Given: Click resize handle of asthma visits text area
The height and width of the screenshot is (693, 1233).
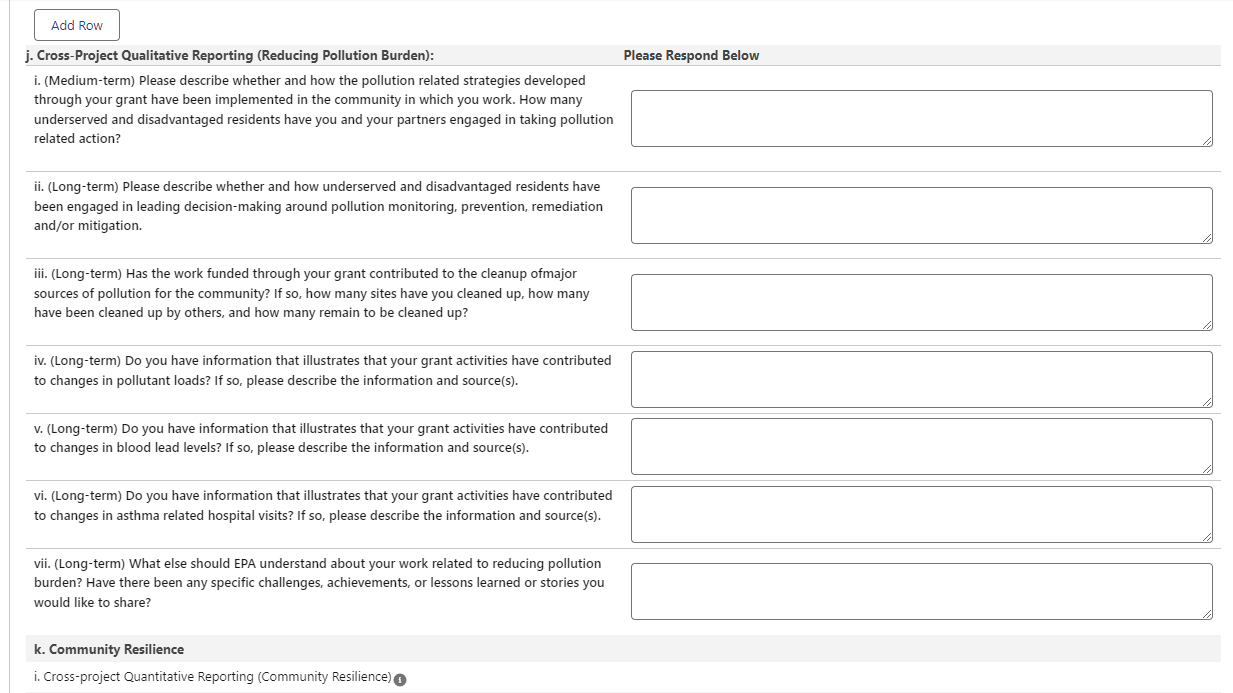Looking at the screenshot, I should 1207,537.
